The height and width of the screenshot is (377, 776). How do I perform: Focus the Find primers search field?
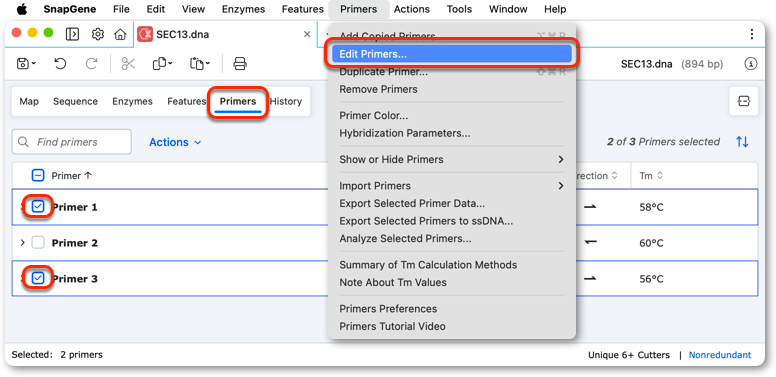pyautogui.click(x=72, y=142)
